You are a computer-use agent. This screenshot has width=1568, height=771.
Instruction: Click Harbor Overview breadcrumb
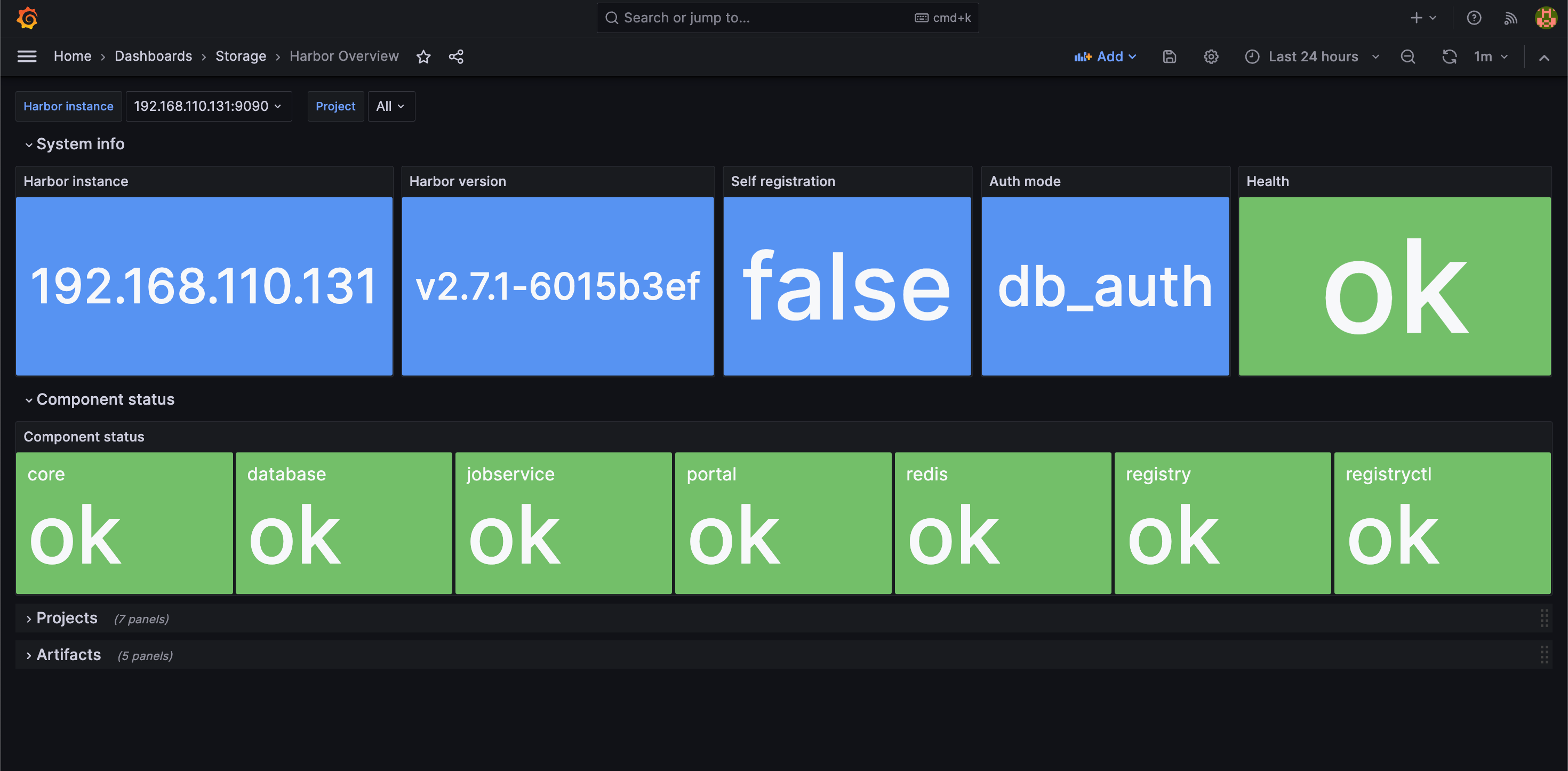(x=344, y=56)
